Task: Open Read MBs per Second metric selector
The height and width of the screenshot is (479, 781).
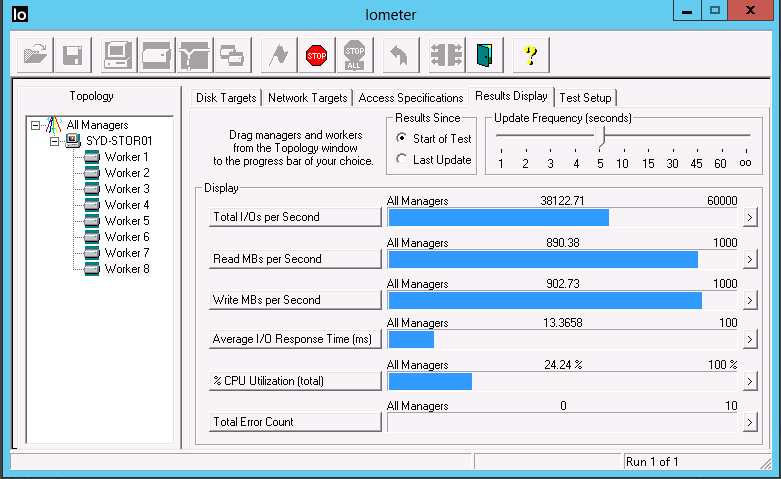Action: pos(295,259)
